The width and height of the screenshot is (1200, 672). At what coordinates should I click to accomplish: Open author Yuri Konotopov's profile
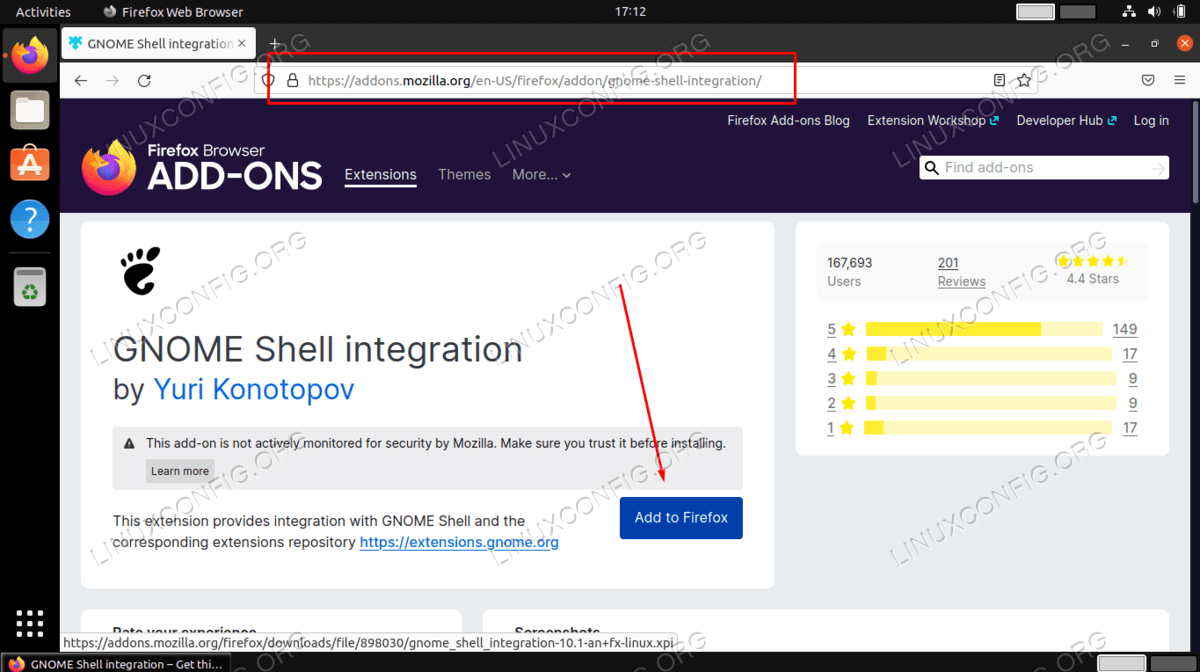[x=253, y=389]
